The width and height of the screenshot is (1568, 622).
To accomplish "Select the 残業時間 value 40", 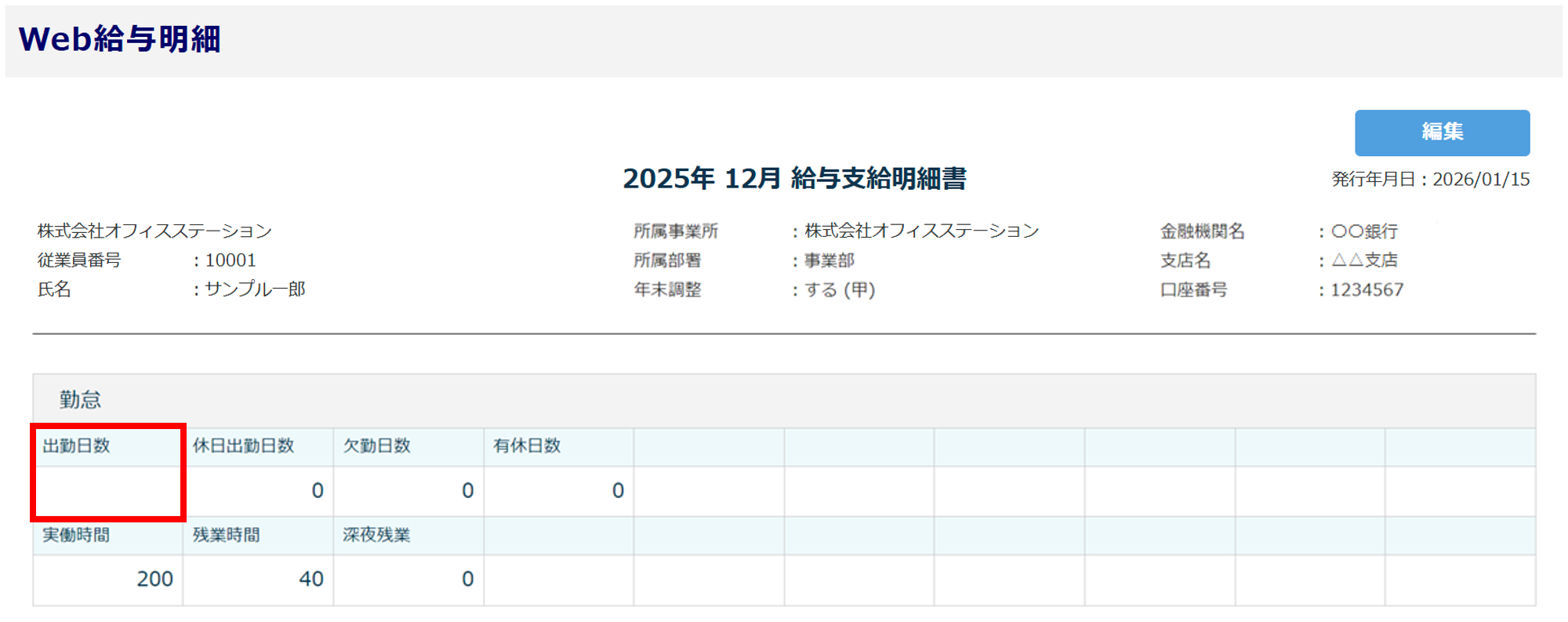I will point(310,579).
